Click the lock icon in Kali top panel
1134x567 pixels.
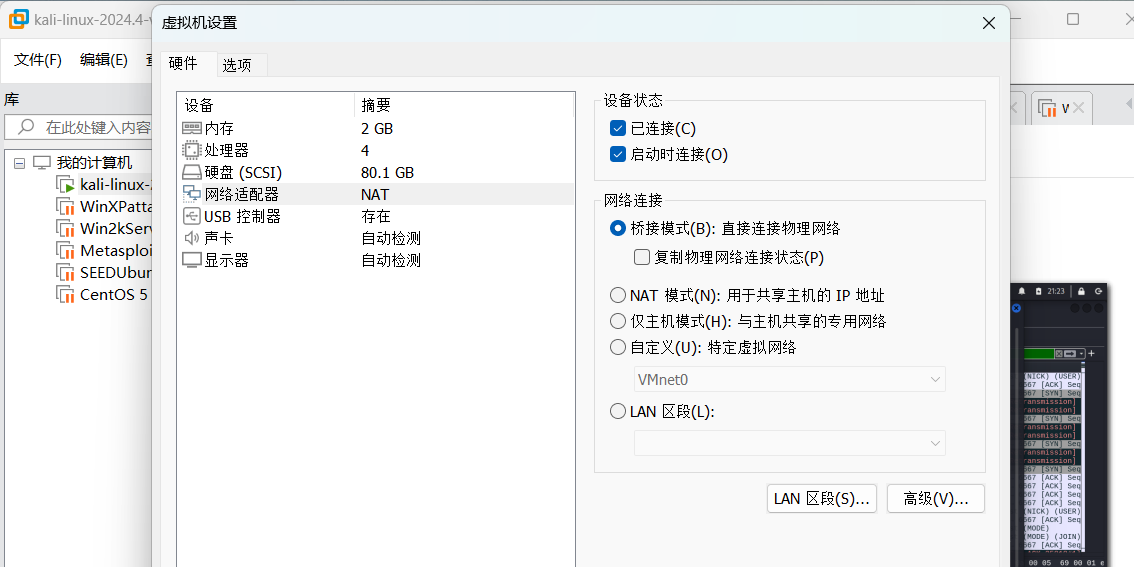tap(1081, 291)
